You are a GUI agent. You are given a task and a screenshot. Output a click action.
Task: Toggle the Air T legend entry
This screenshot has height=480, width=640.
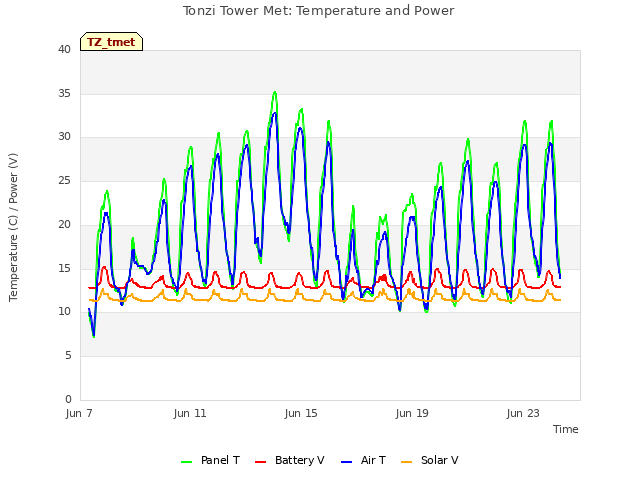[363, 460]
